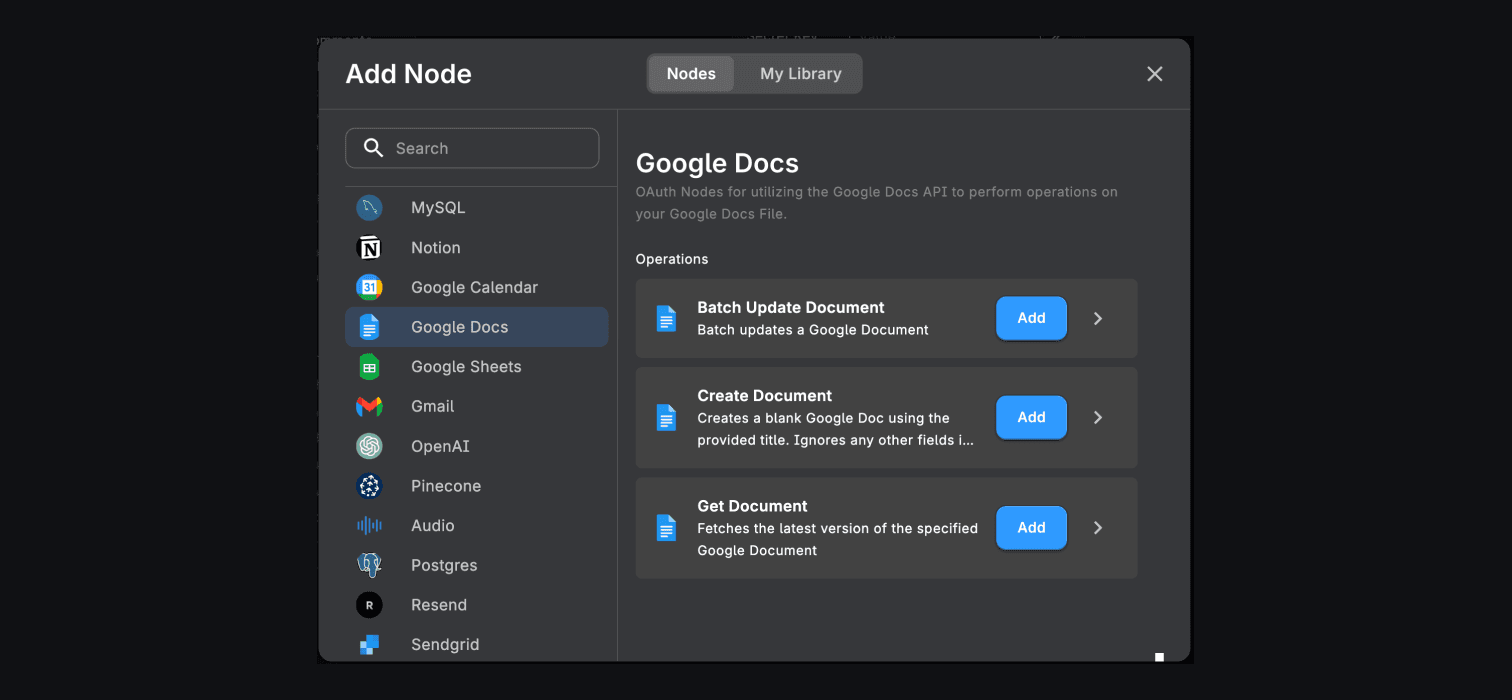Viewport: 1512px width, 700px height.
Task: Open OpenAI nodes using its icon
Action: click(369, 446)
